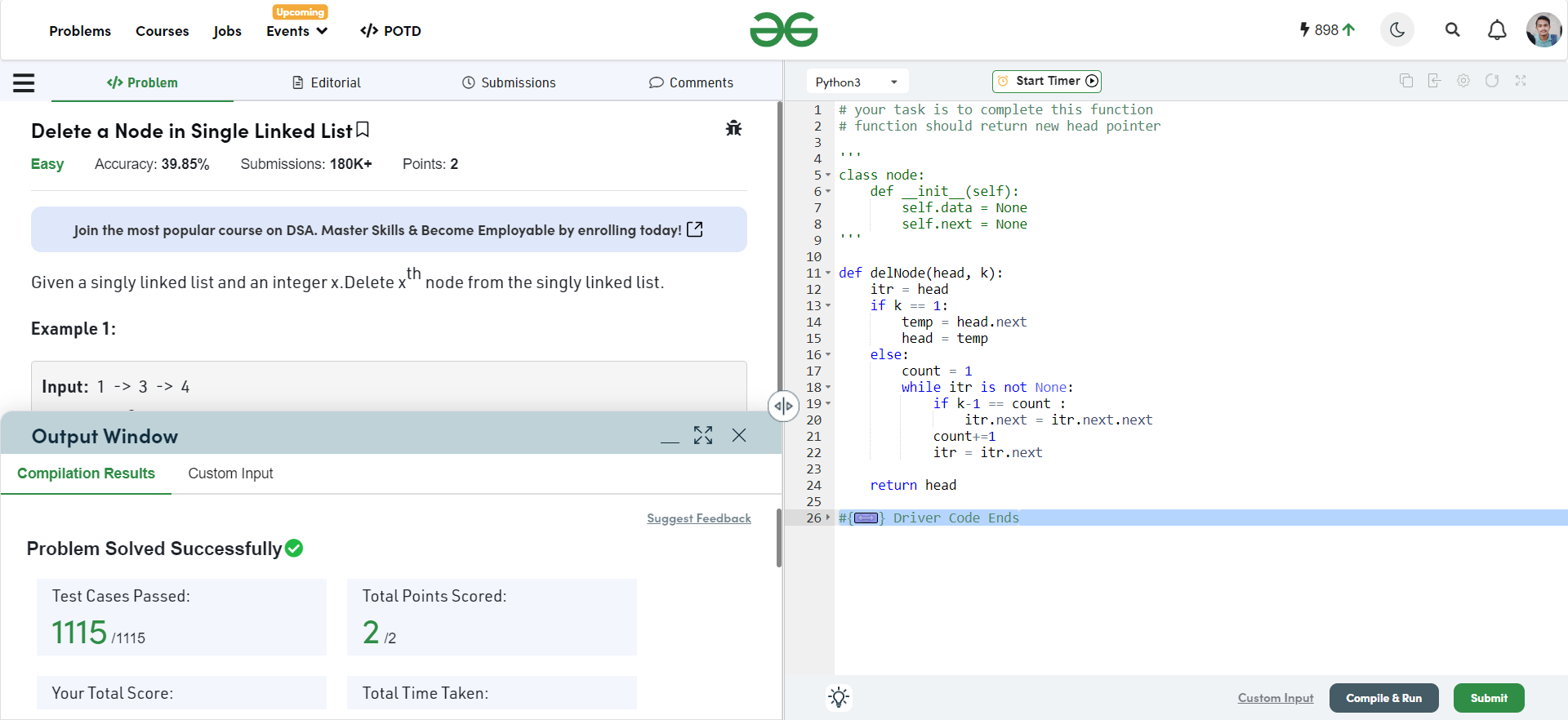Expand the Events dropdown menu

297,31
